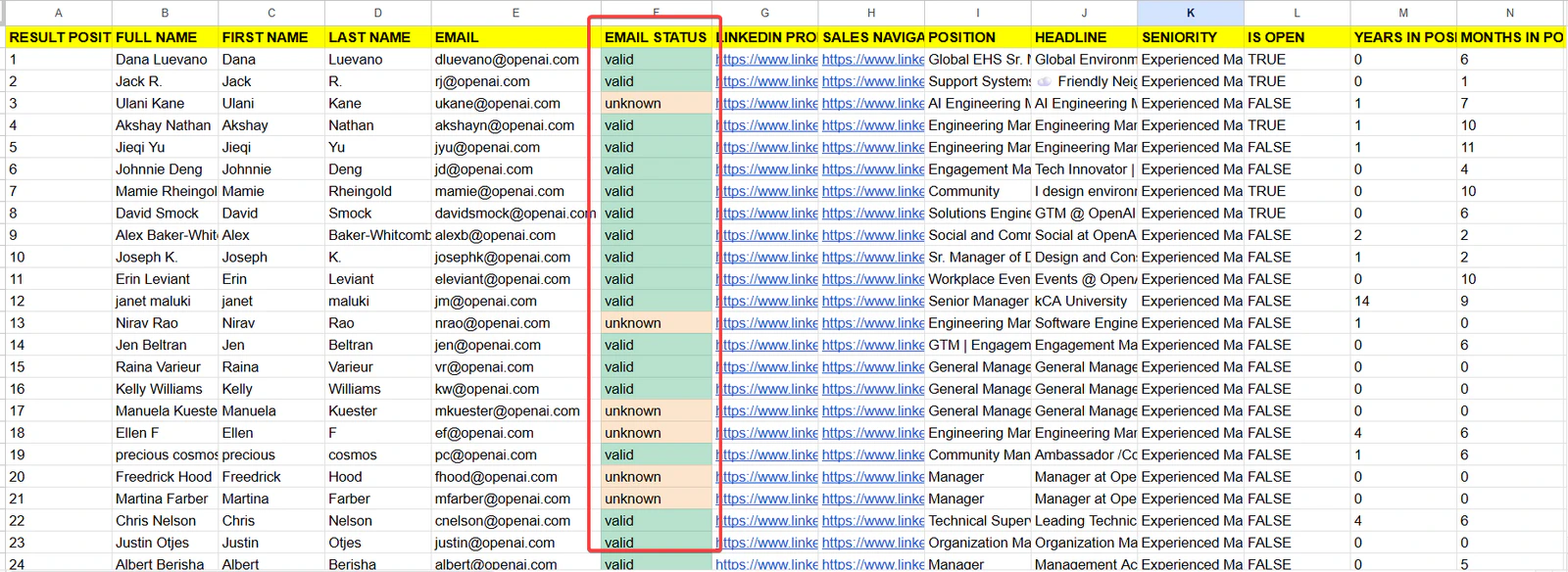Click full name cell Raina Varieur
The height and width of the screenshot is (572, 1568).
tap(165, 367)
